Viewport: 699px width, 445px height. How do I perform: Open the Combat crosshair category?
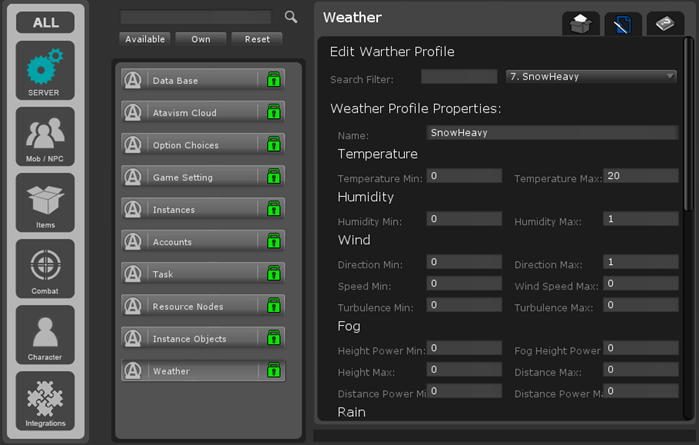pyautogui.click(x=45, y=268)
